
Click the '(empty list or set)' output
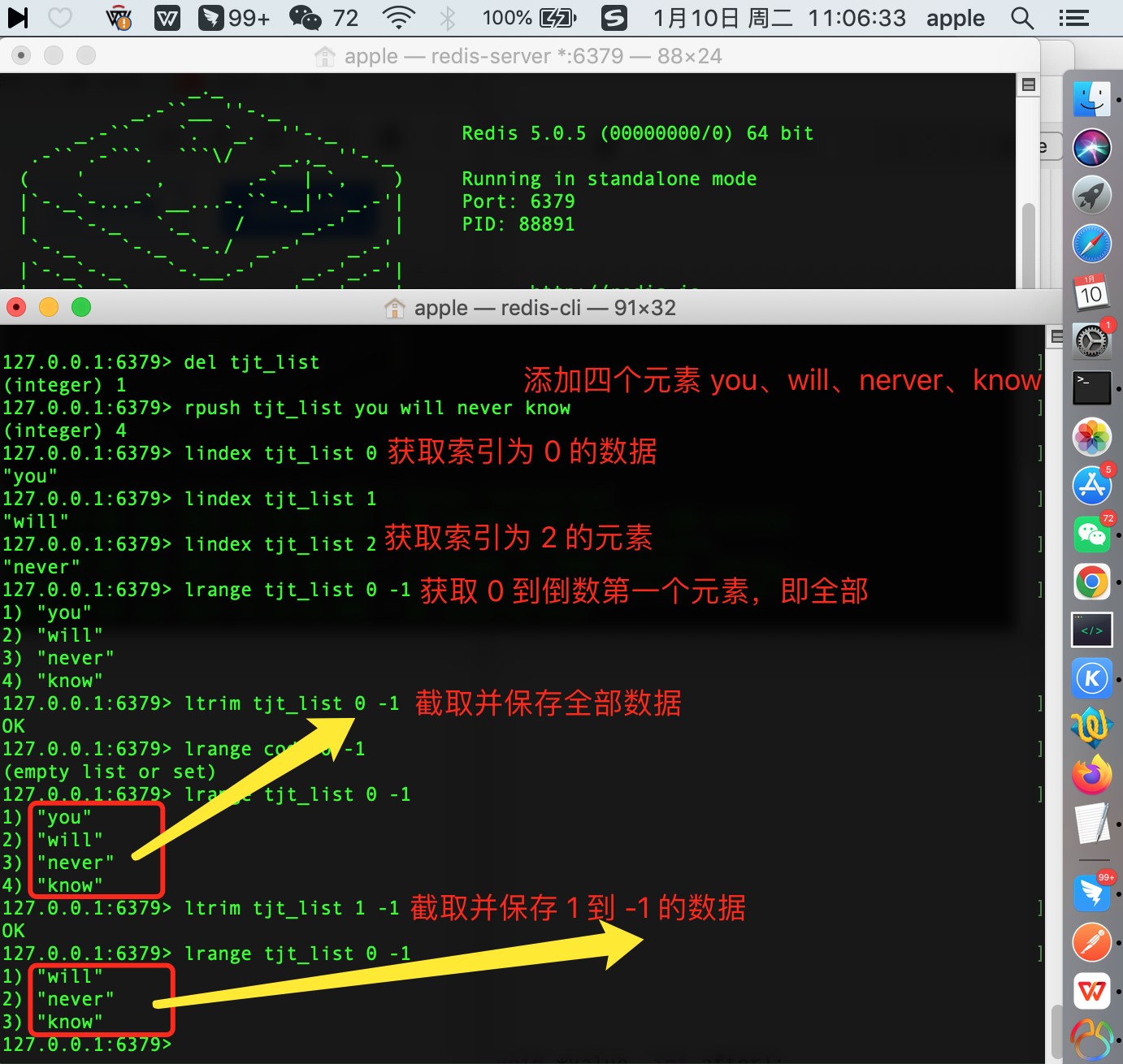(x=110, y=772)
